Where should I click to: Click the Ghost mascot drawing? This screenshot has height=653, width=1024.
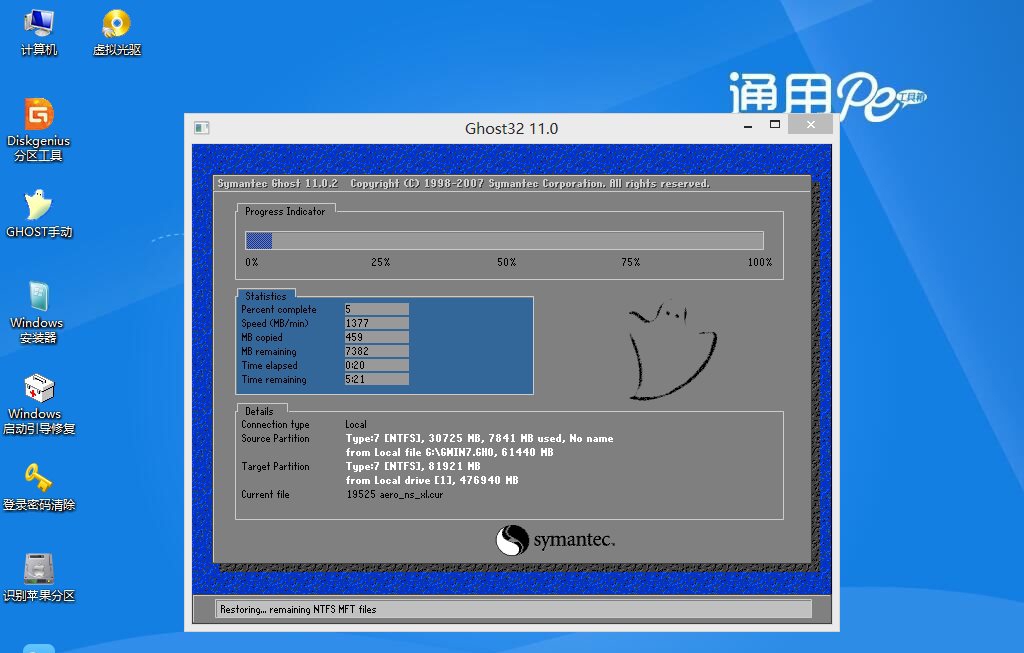pos(671,350)
